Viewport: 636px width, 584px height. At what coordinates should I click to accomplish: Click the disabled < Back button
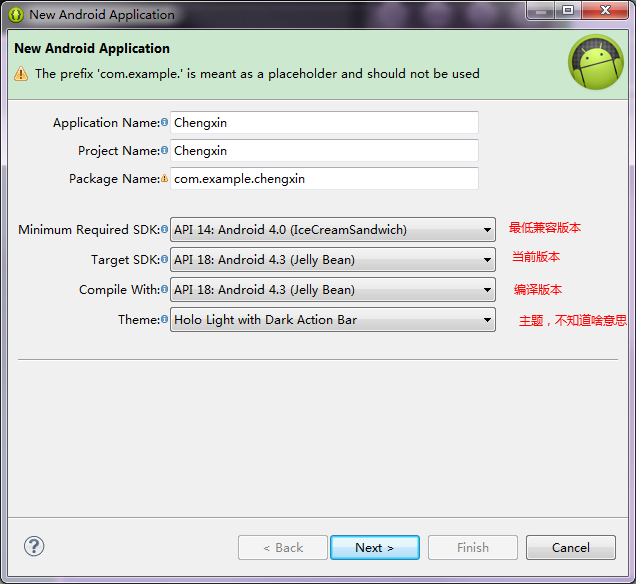pyautogui.click(x=283, y=548)
